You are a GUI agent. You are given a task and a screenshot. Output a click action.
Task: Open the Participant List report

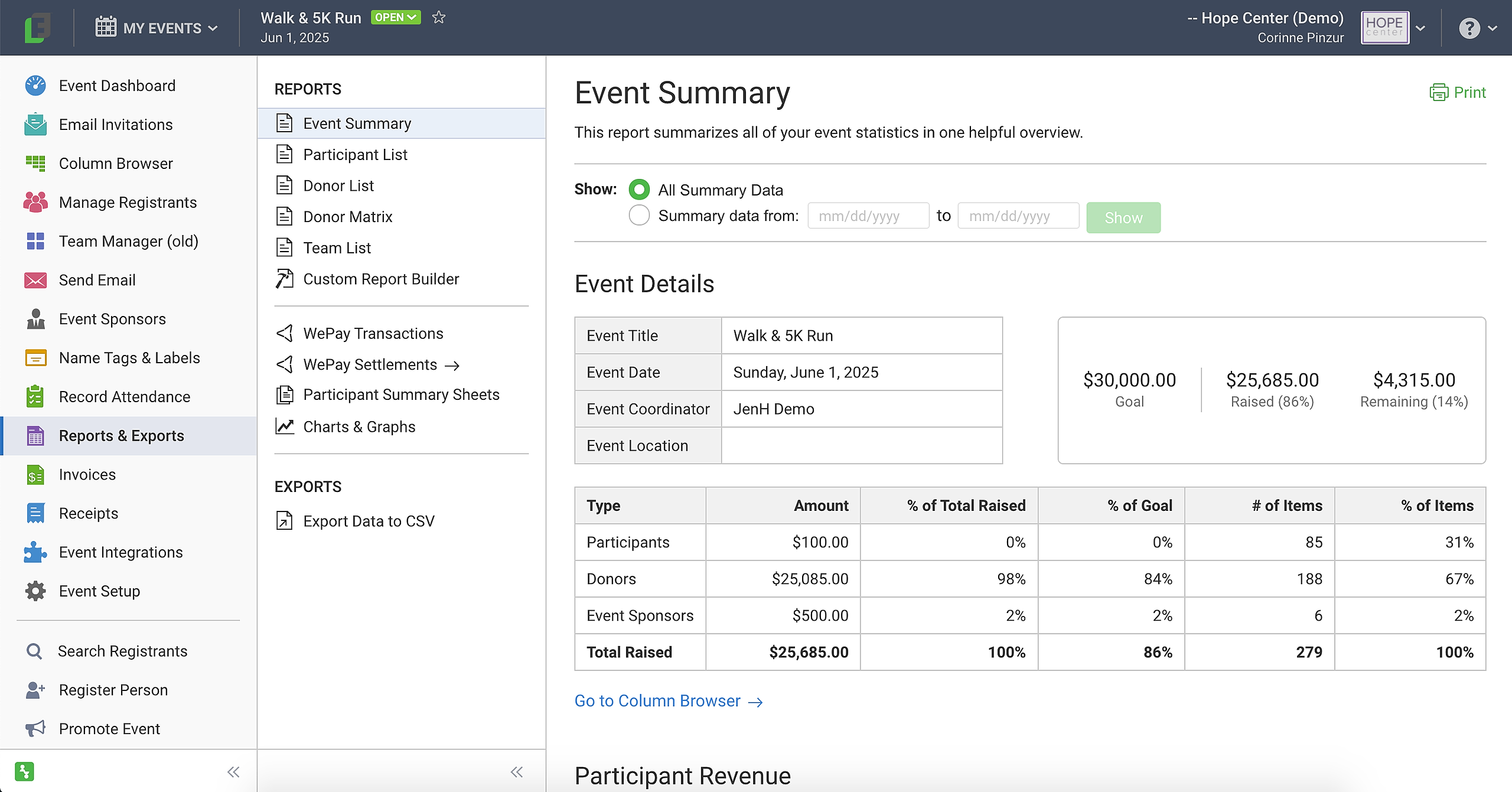pos(355,155)
